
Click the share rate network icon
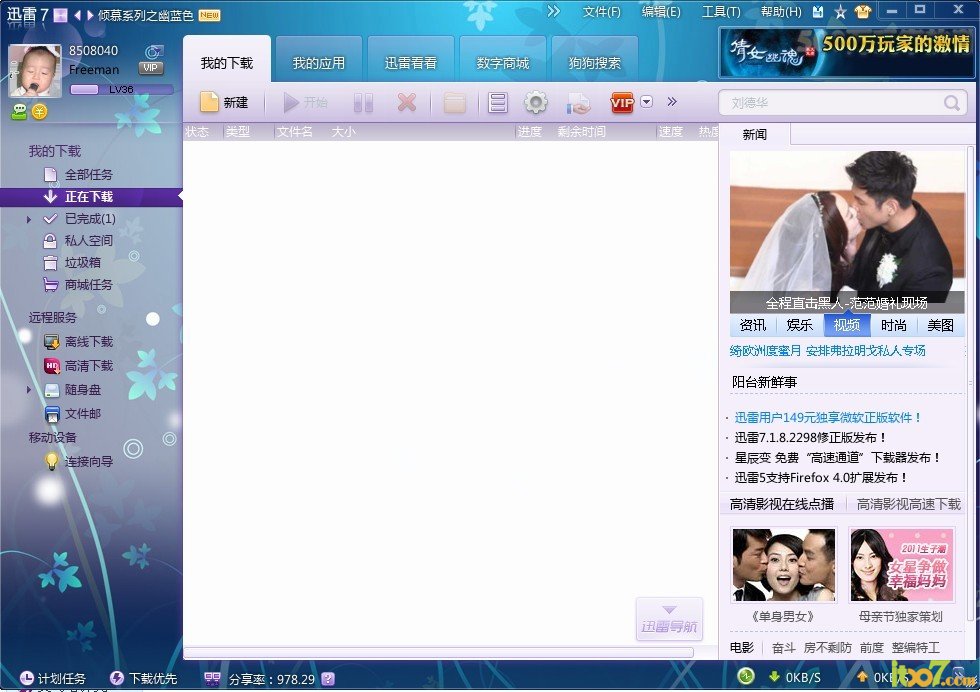(212, 679)
